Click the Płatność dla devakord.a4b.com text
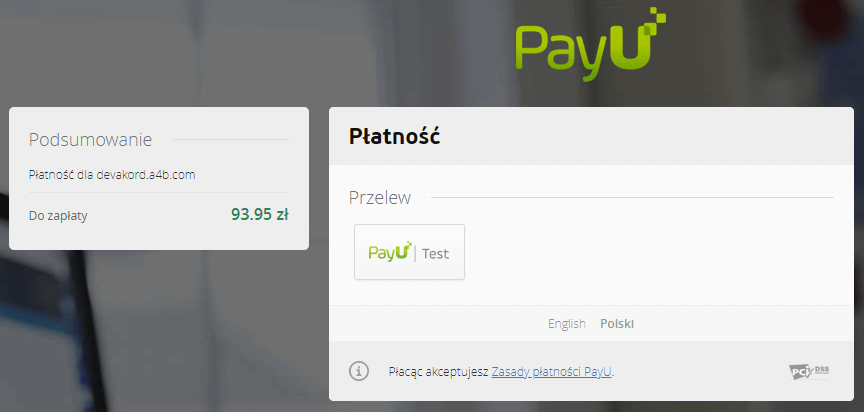This screenshot has width=864, height=412. pyautogui.click(x=112, y=175)
